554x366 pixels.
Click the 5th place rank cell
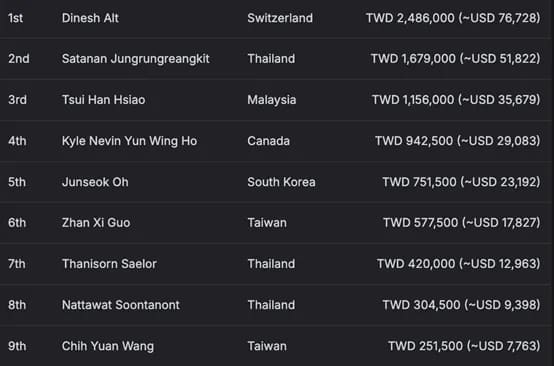click(x=17, y=182)
